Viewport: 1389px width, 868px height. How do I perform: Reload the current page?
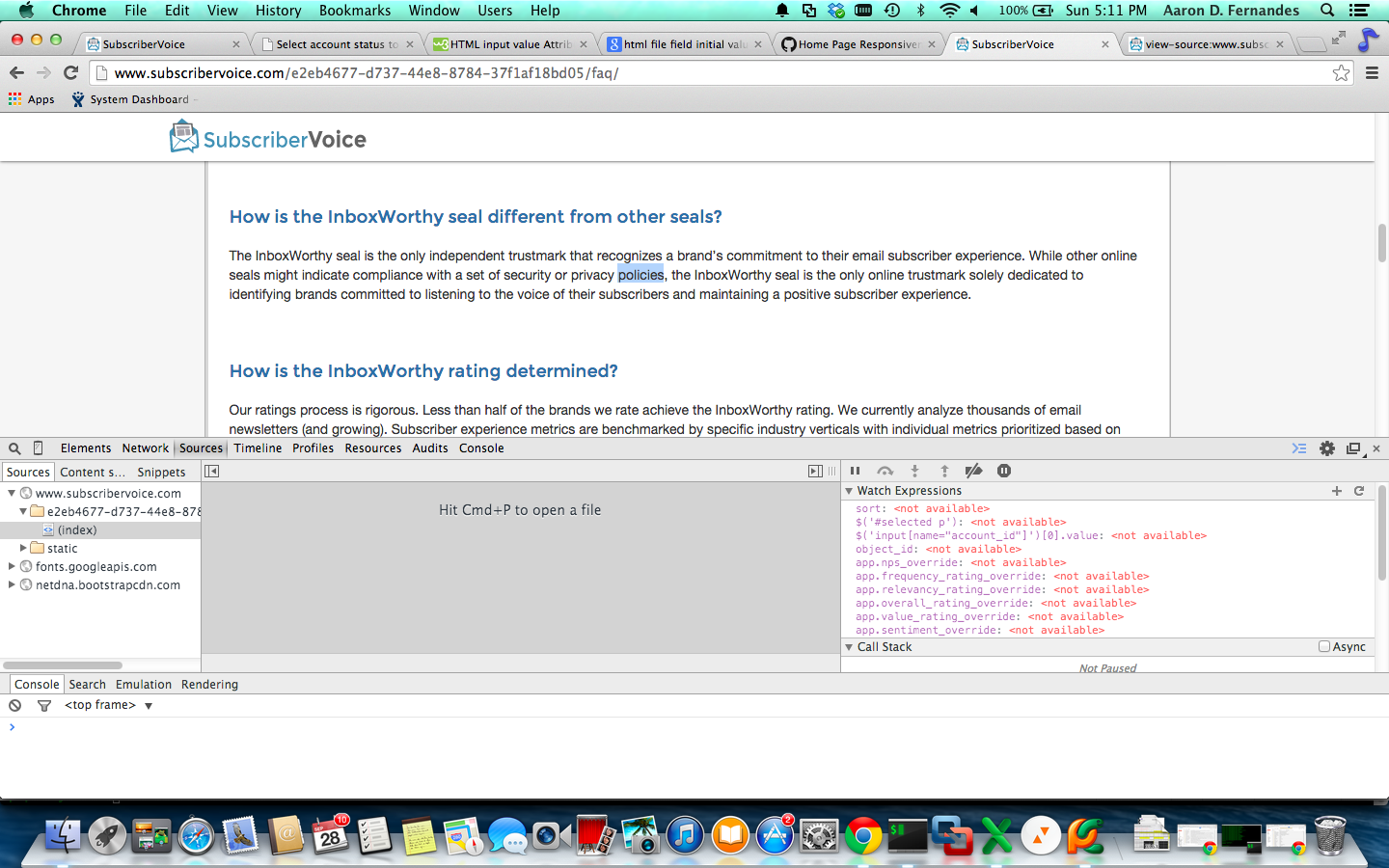(70, 73)
